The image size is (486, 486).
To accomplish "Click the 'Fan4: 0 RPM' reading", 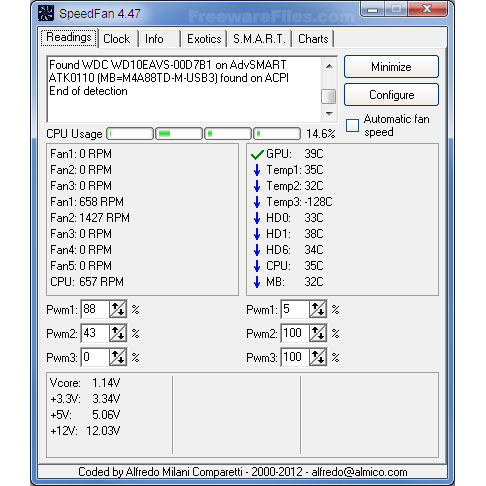I will [x=81, y=250].
